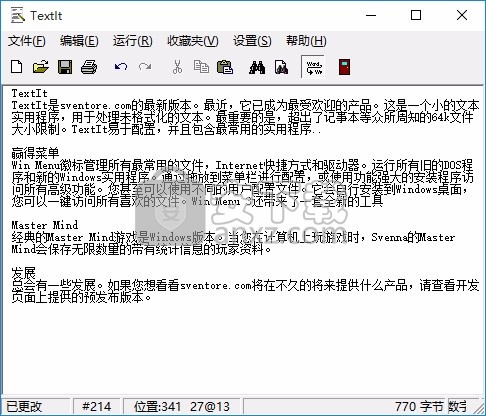Open the 设置(S) menu
The width and height of the screenshot is (486, 416).
click(252, 41)
